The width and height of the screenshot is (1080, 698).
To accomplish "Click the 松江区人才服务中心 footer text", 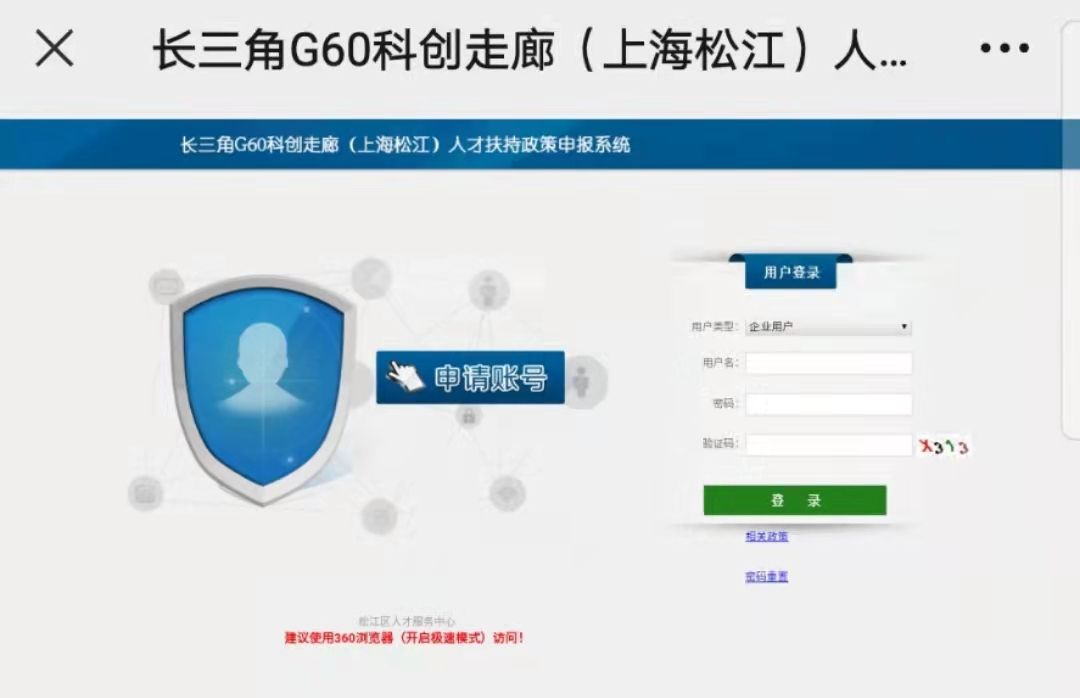I will [x=406, y=621].
